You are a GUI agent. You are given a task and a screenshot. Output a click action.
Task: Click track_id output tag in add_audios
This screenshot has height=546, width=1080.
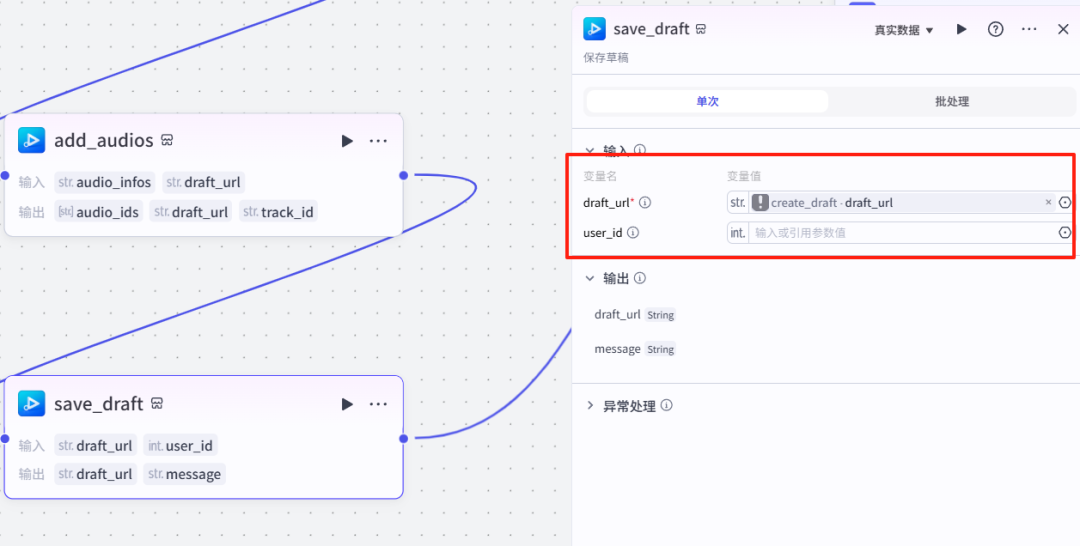(x=279, y=211)
